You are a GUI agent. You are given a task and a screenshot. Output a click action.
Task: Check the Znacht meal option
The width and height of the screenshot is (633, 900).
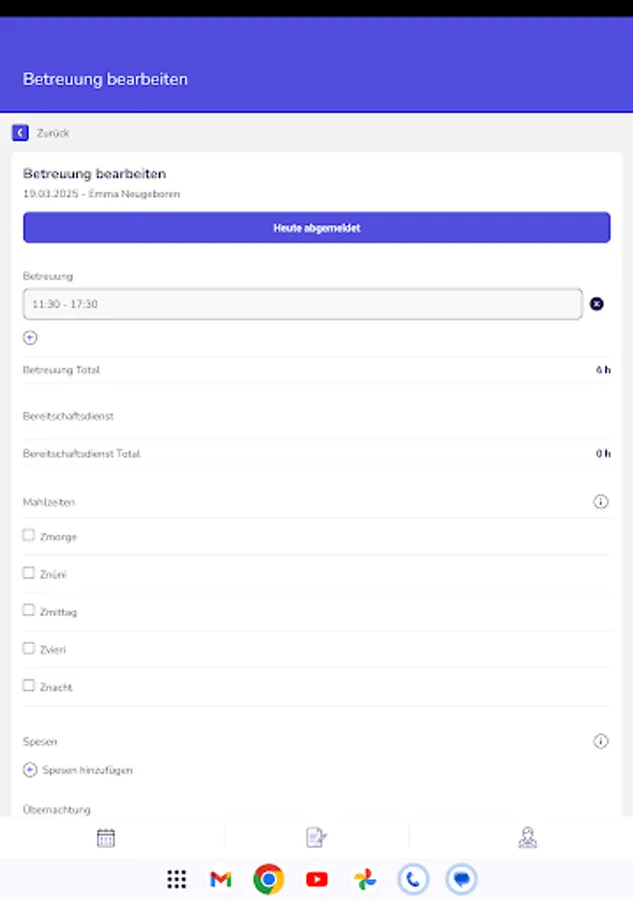pos(28,686)
